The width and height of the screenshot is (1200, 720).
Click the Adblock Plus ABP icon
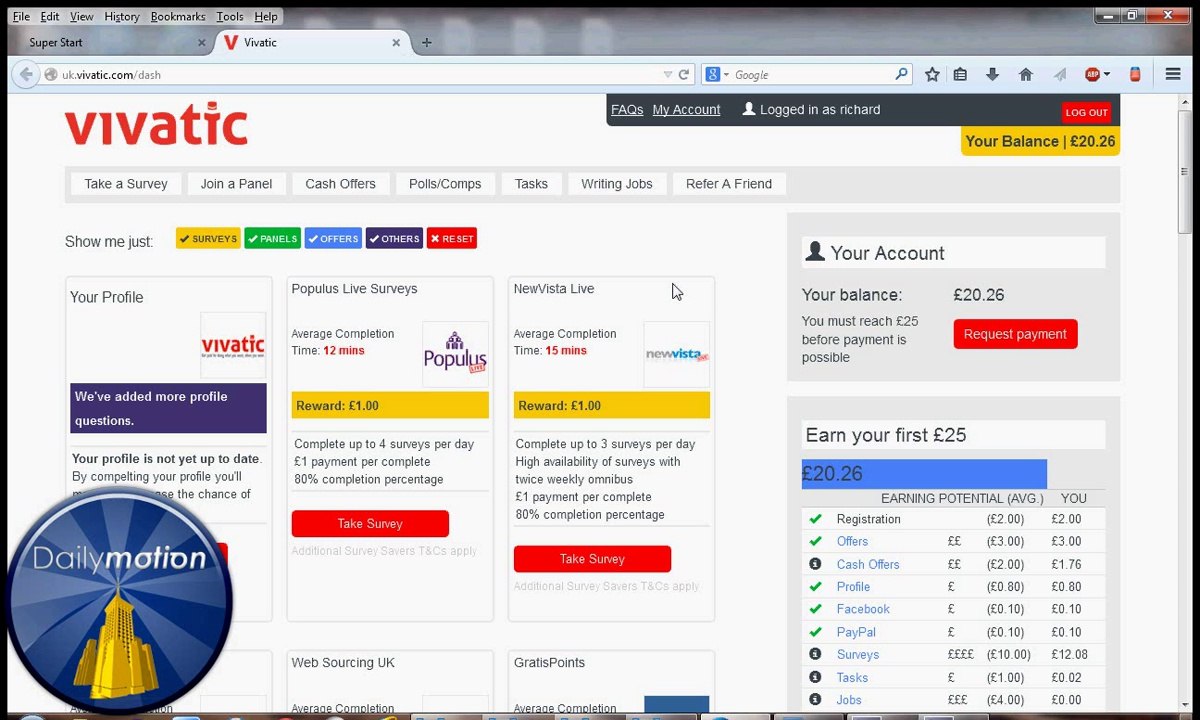click(x=1092, y=74)
